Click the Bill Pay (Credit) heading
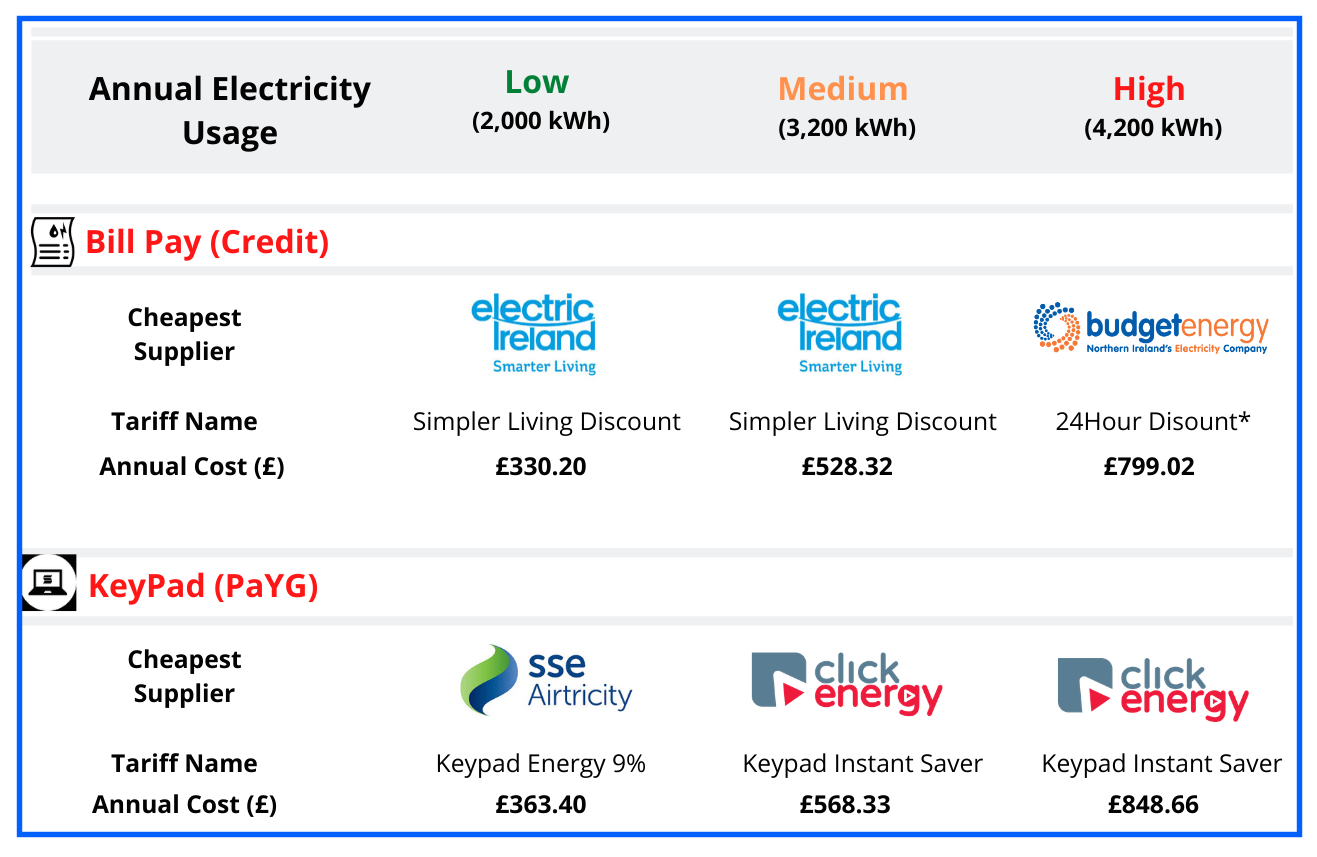1317x857 pixels. 208,242
